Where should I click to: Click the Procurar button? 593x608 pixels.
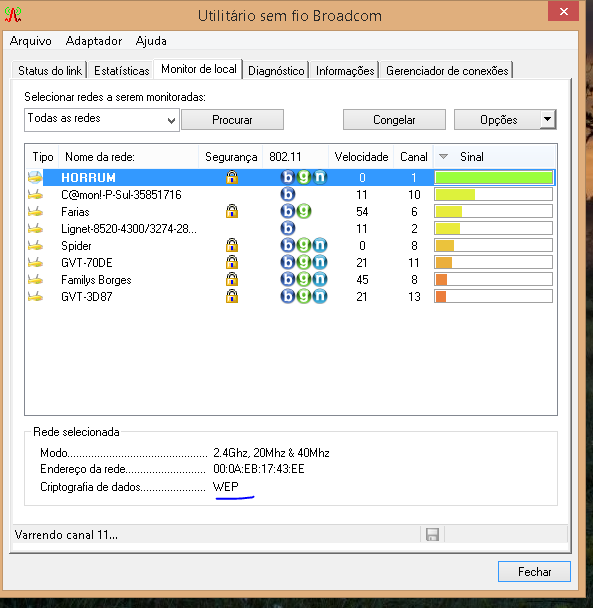pyautogui.click(x=232, y=119)
